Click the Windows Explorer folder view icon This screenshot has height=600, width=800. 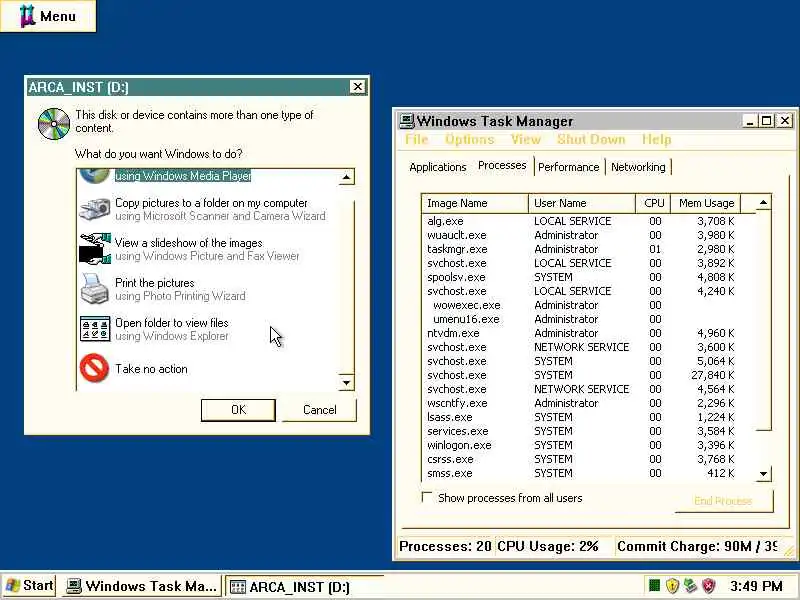(94, 329)
